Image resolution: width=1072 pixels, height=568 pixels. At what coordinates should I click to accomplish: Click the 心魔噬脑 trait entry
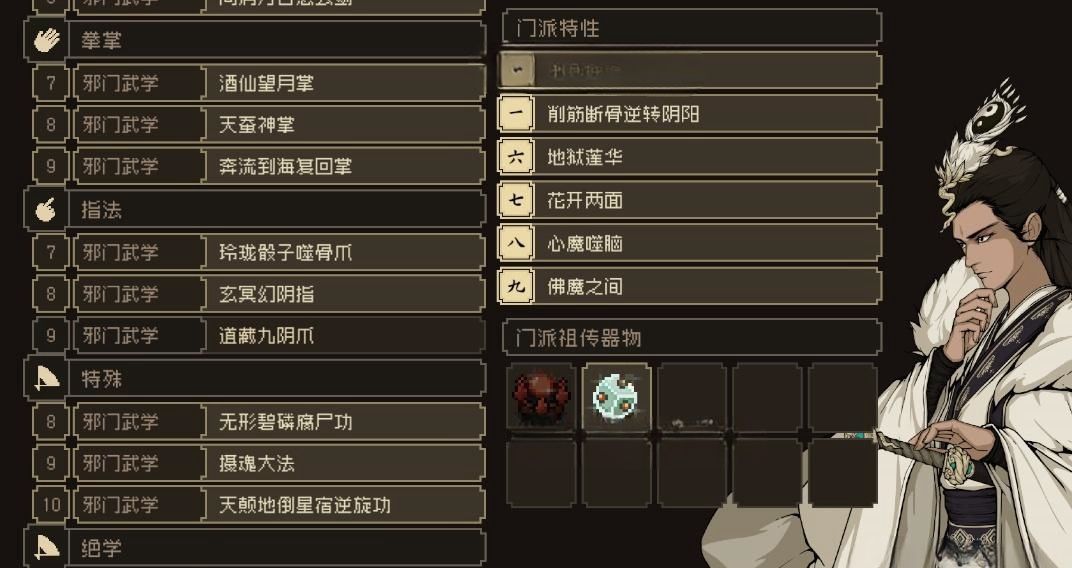pyautogui.click(x=691, y=243)
